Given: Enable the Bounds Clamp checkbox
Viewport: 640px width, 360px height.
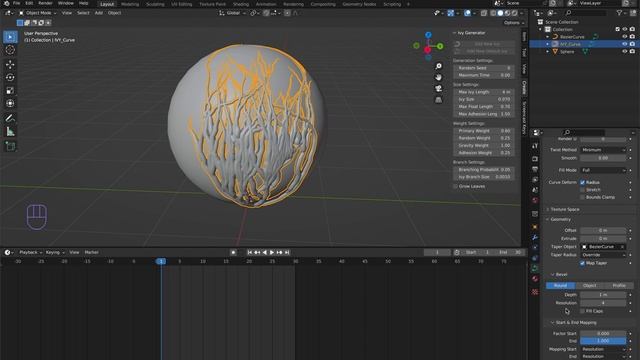Looking at the screenshot, I should [x=582, y=197].
